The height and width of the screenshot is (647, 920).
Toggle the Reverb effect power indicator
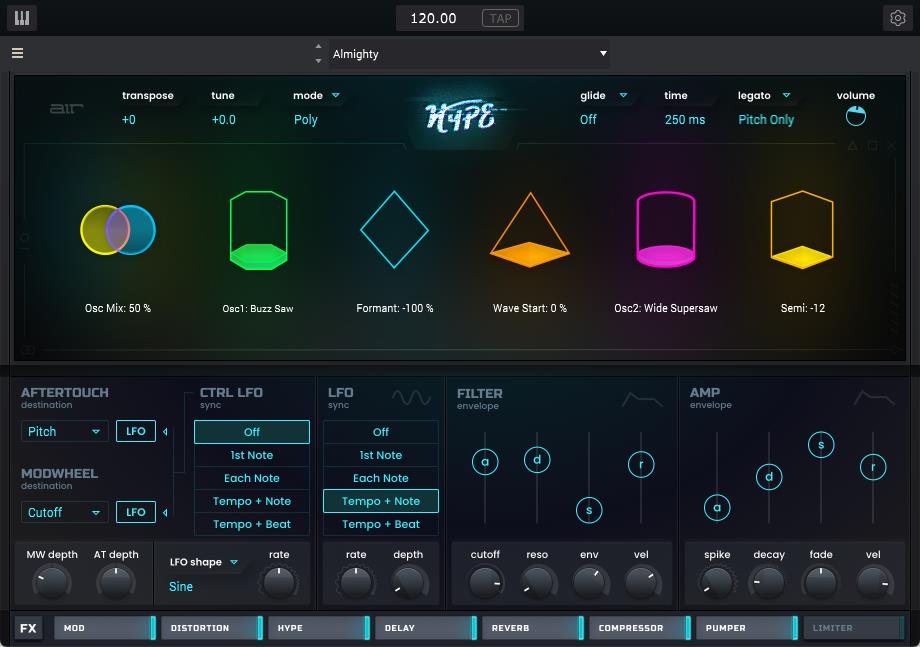tap(580, 628)
